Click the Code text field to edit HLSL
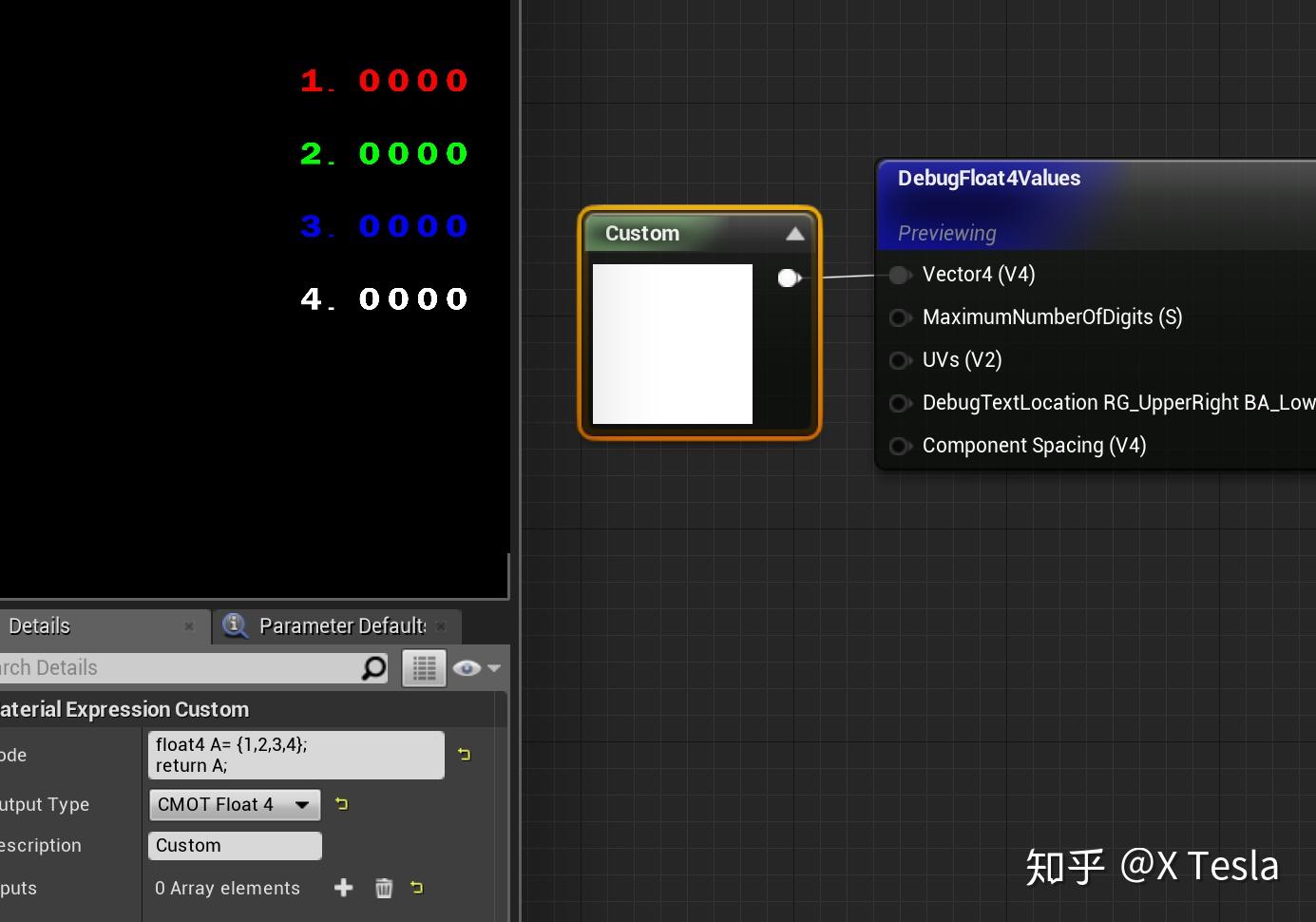Image resolution: width=1316 pixels, height=922 pixels. click(295, 755)
